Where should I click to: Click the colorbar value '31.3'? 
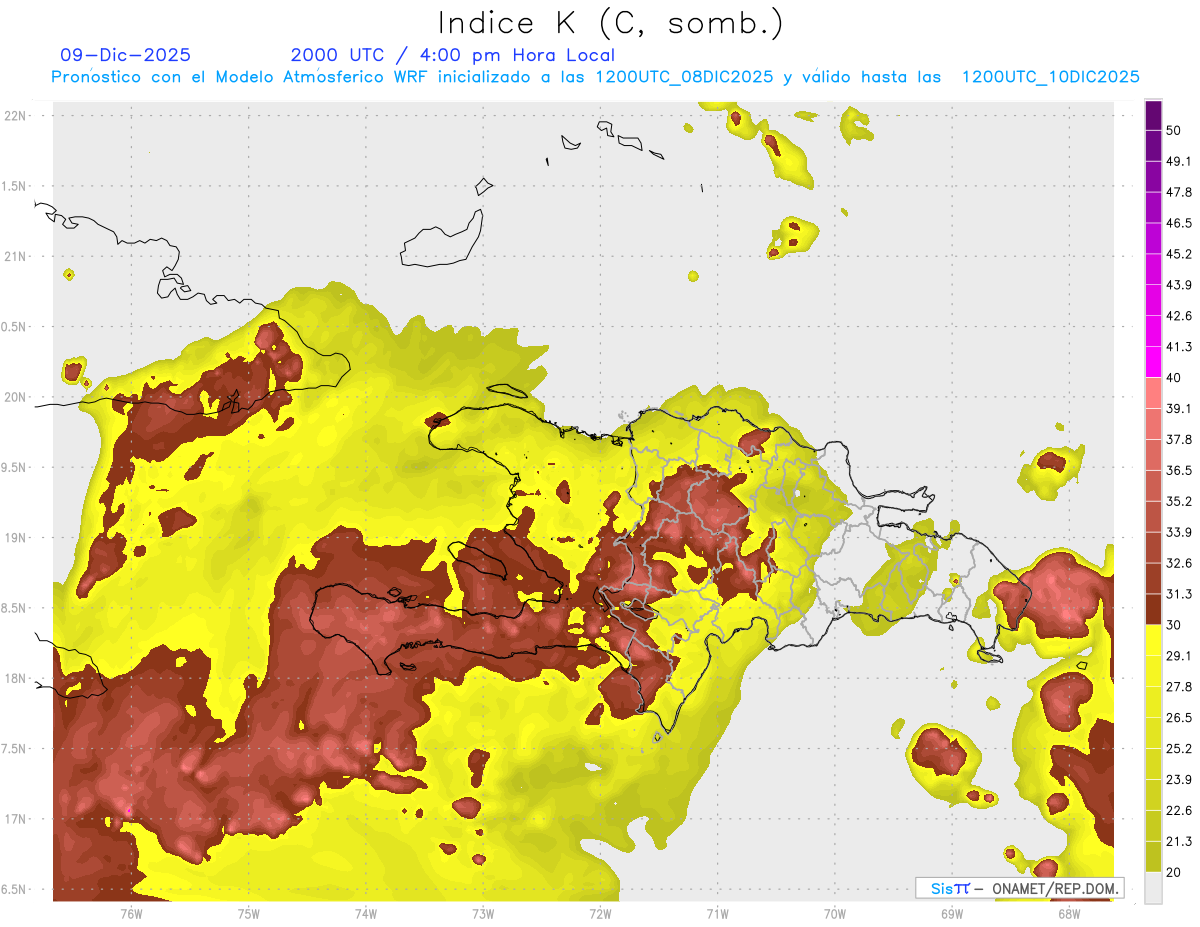point(1178,594)
